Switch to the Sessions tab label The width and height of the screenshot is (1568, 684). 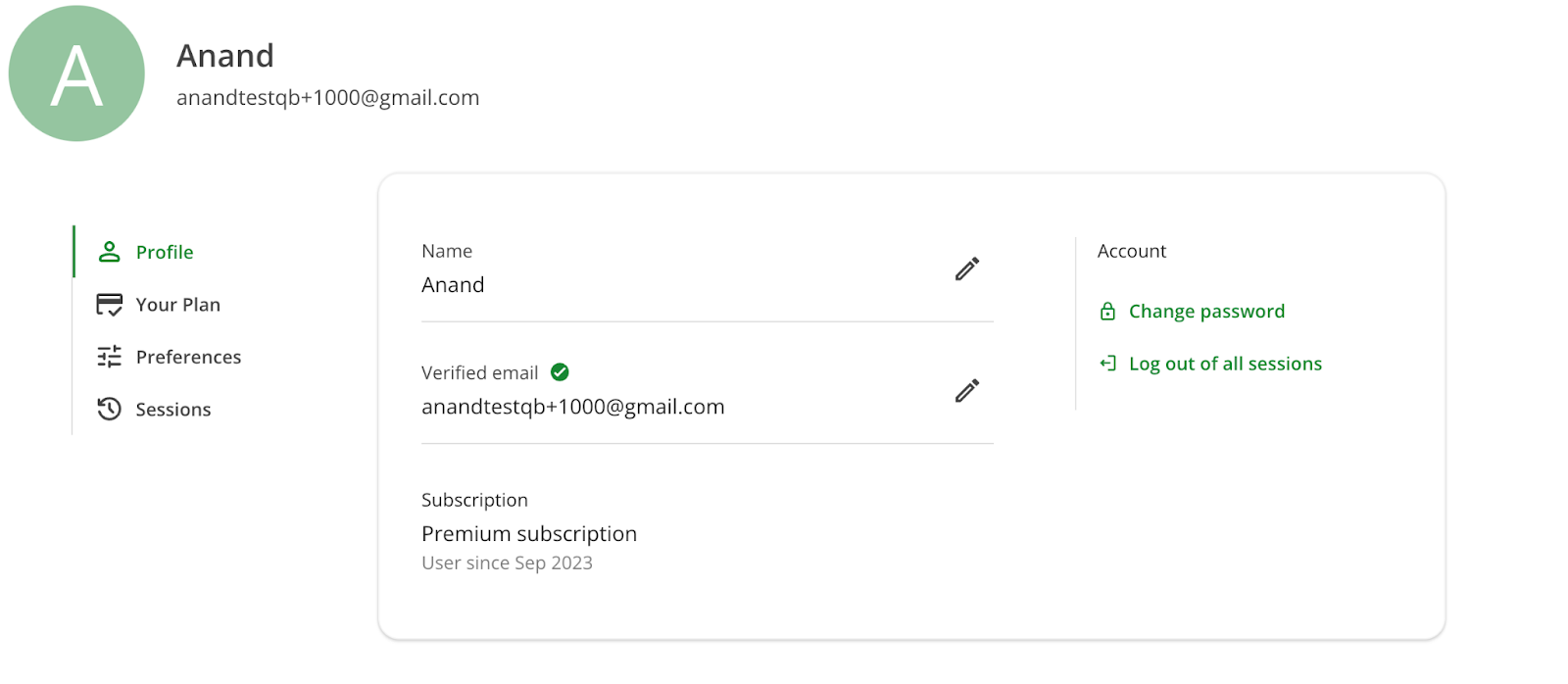tap(172, 410)
